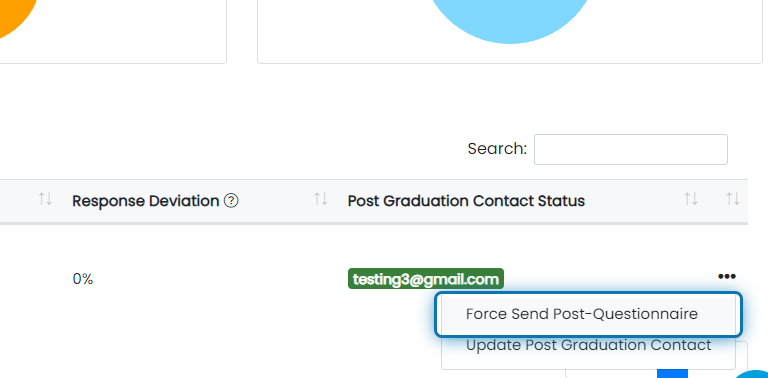Image resolution: width=768 pixels, height=378 pixels.
Task: Click the 0% response deviation cell
Action: [x=83, y=279]
